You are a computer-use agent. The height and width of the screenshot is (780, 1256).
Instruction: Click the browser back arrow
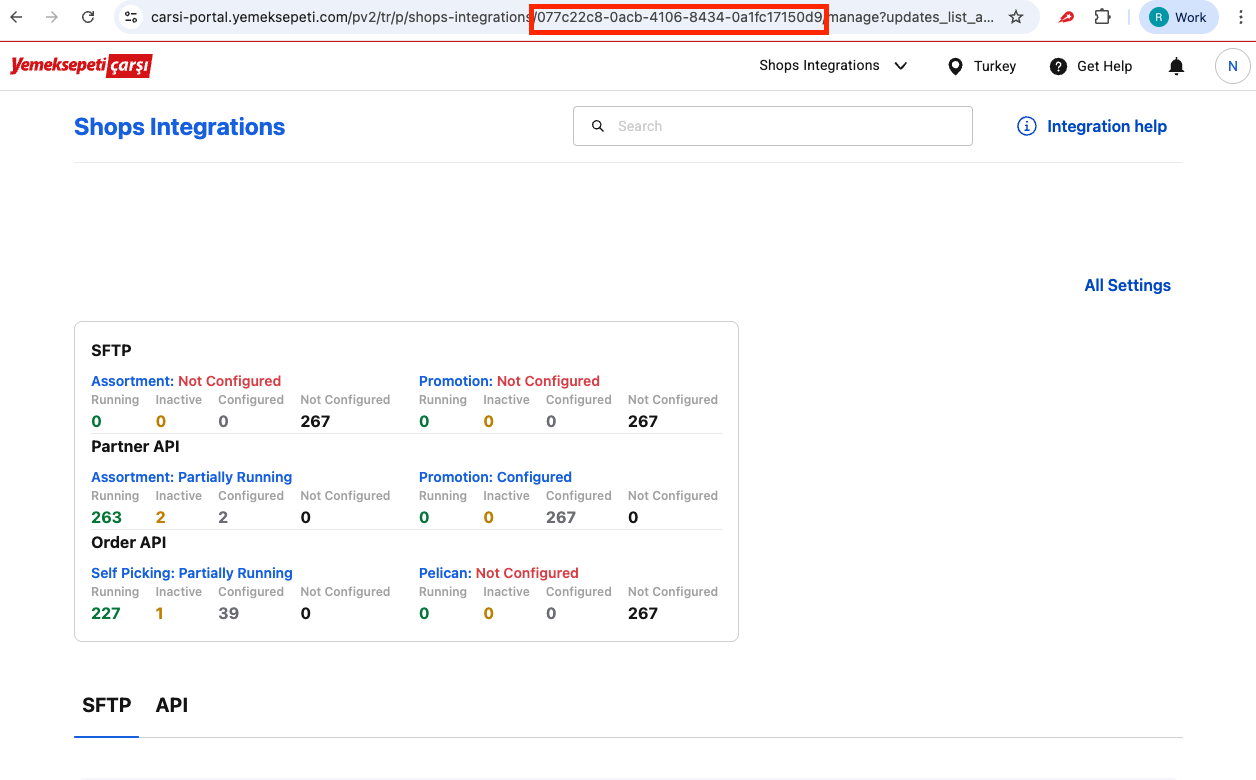[x=16, y=17]
